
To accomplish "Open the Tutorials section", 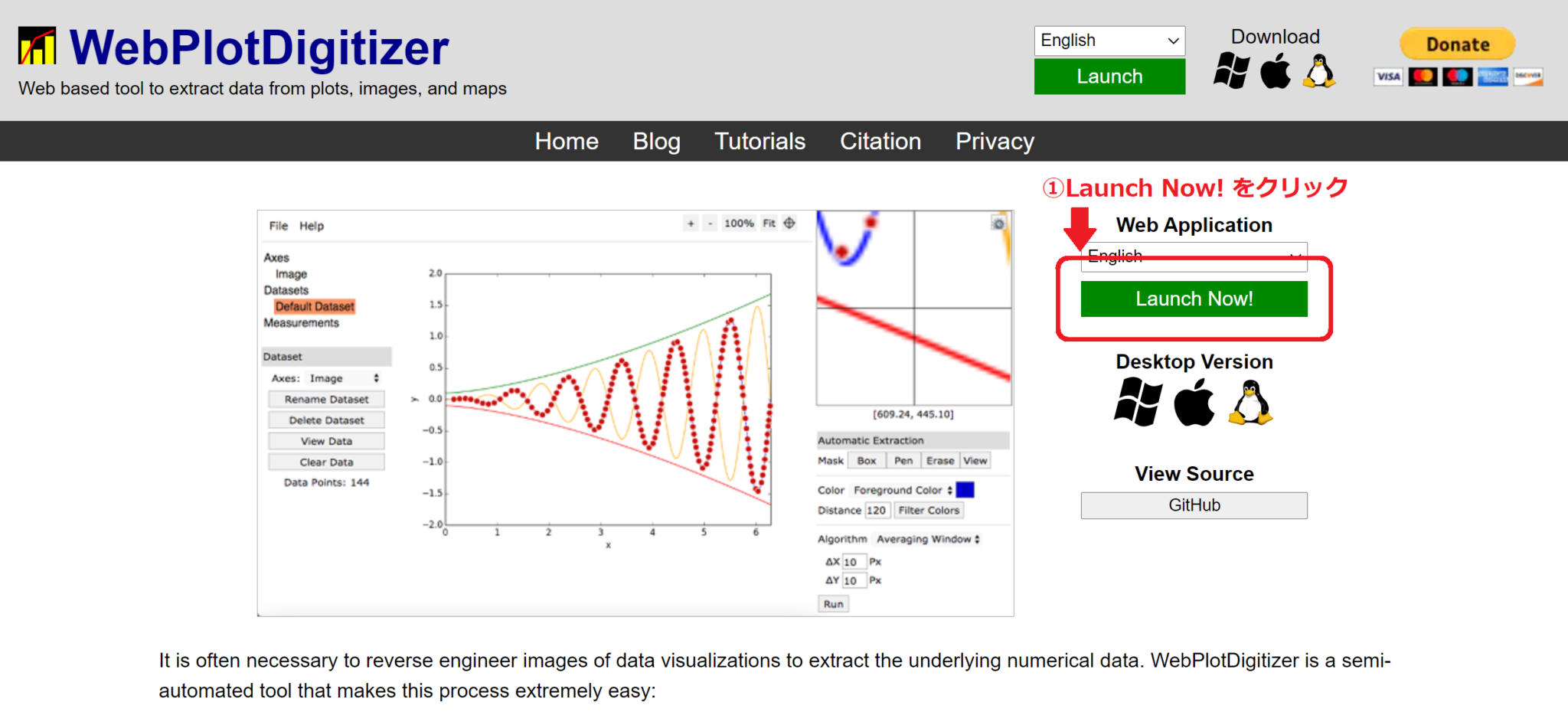I will point(759,142).
